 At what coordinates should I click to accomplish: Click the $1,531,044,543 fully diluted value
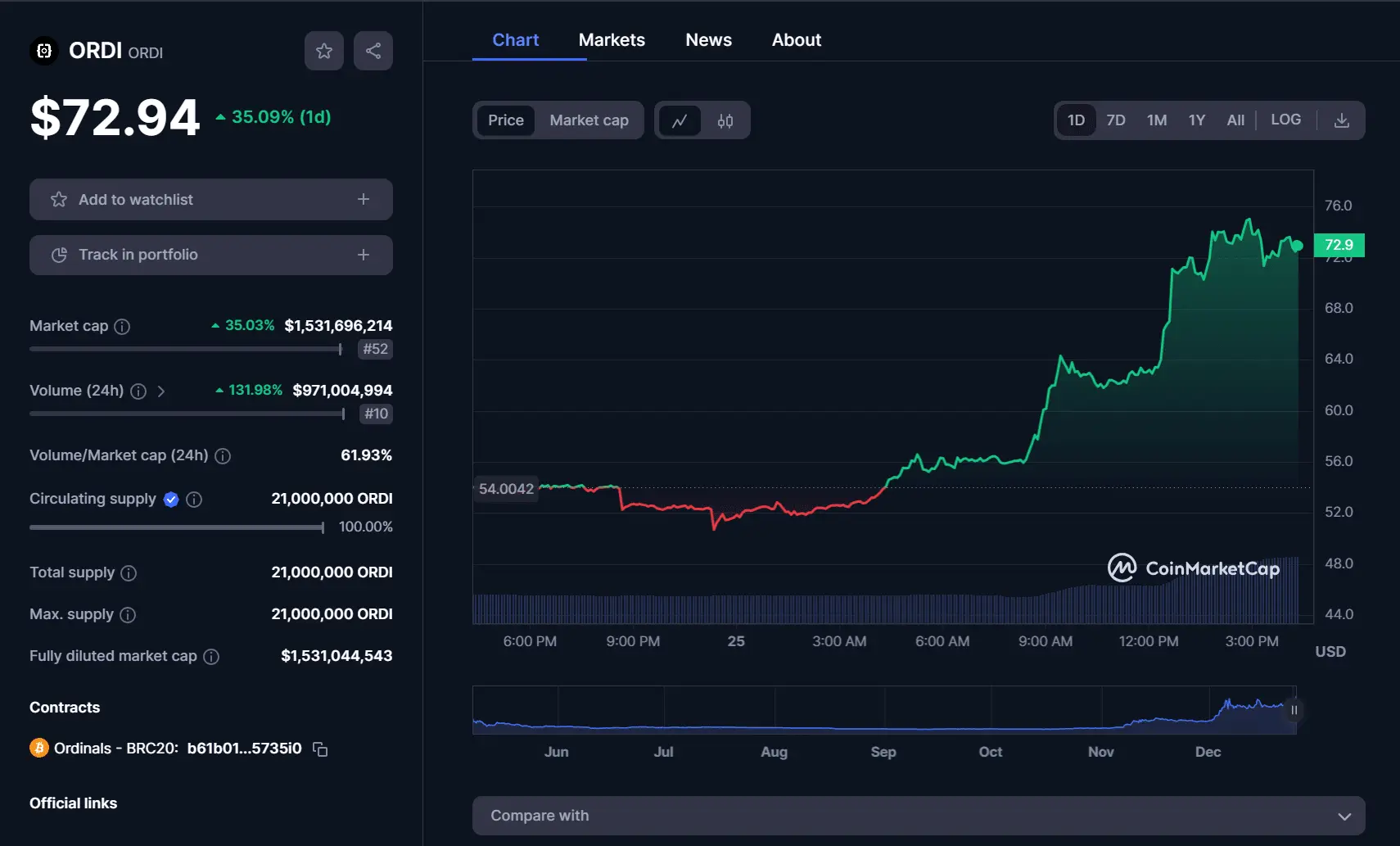336,656
